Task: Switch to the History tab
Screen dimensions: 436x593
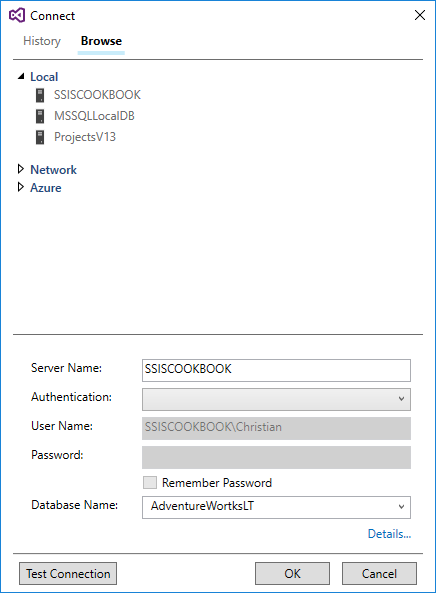Action: pos(42,41)
